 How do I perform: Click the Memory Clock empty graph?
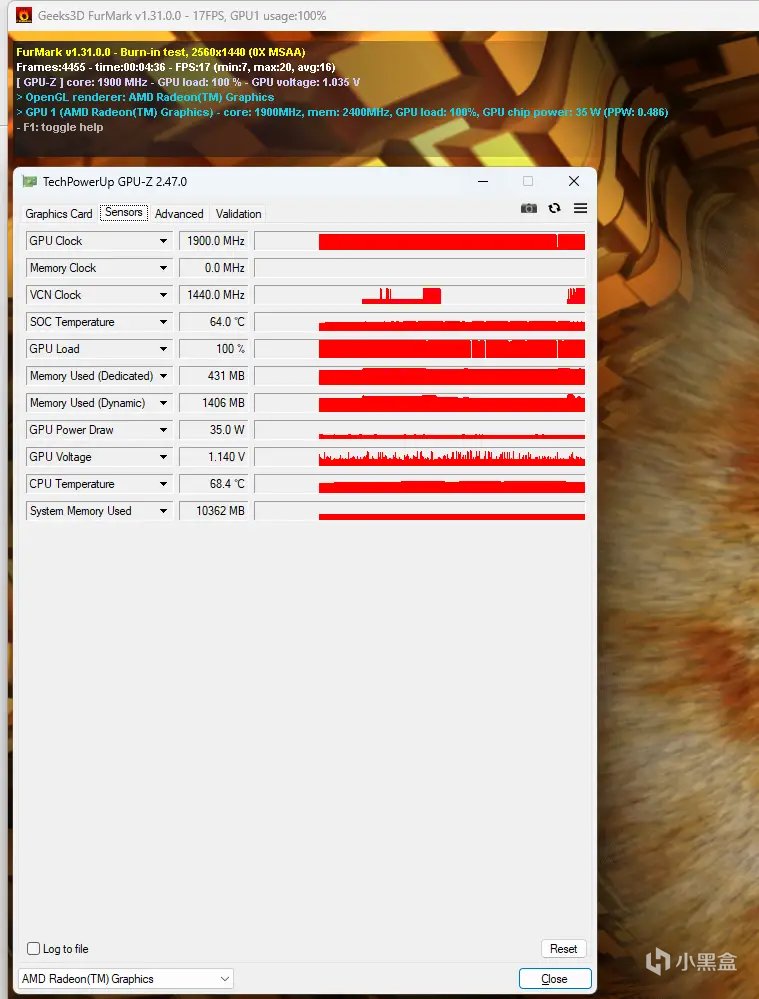click(x=419, y=268)
